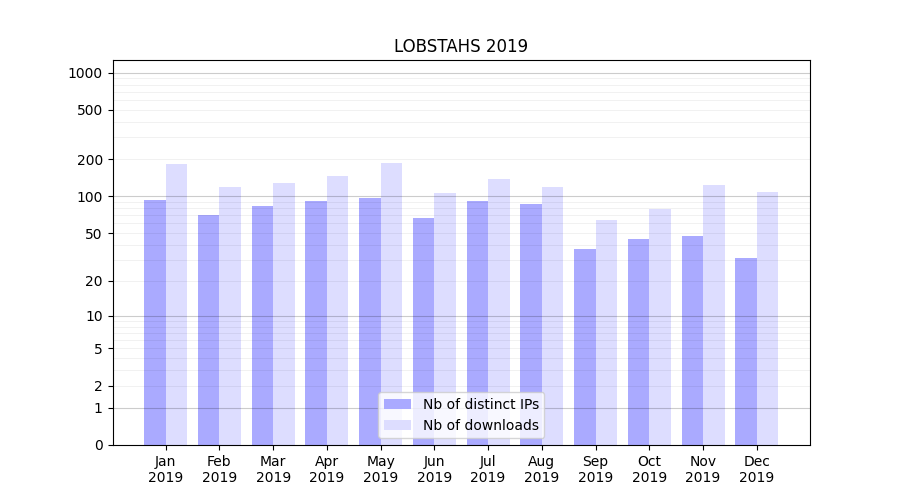Select the 'Dec 2019' x-axis label
Screen dimensions: 900x500
coord(756,469)
